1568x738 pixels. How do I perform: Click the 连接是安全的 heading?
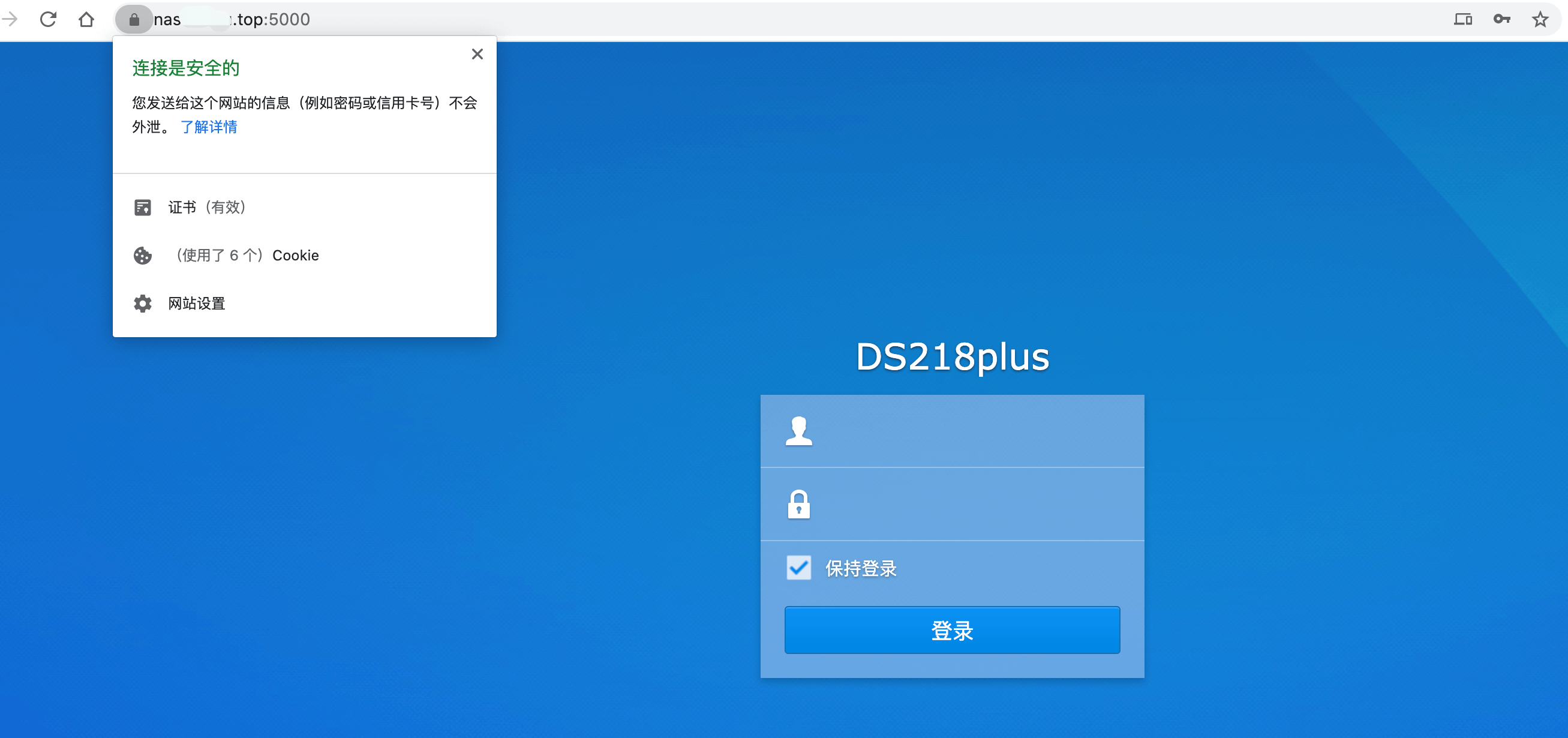[x=185, y=68]
